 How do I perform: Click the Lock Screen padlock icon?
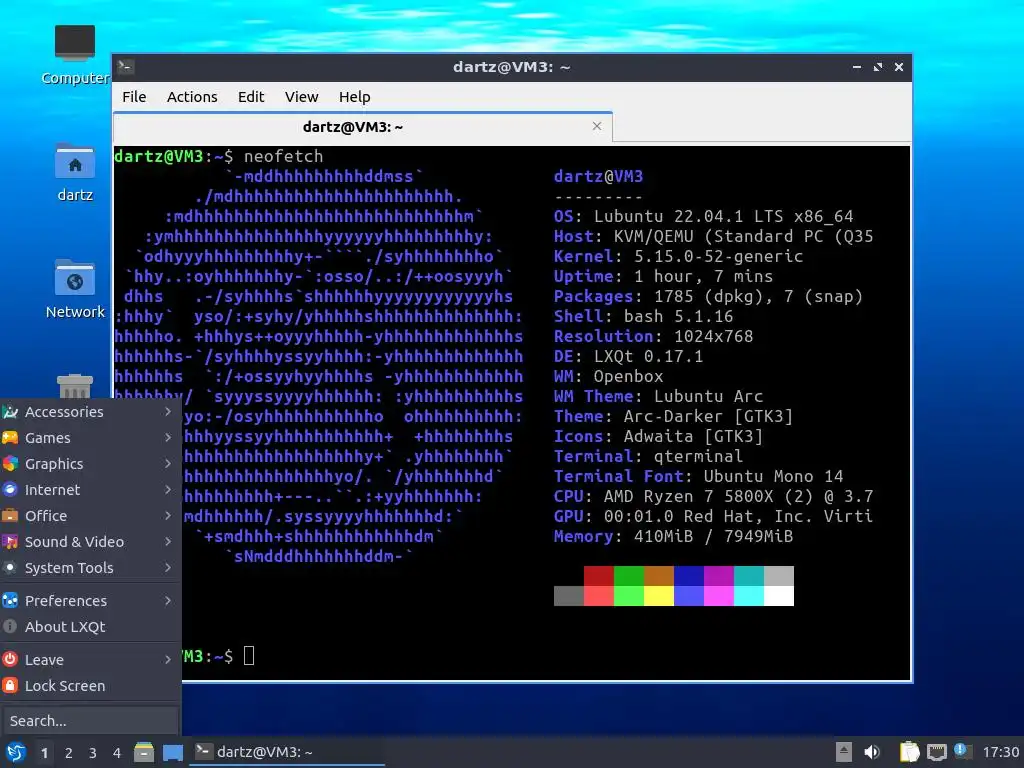click(10, 685)
